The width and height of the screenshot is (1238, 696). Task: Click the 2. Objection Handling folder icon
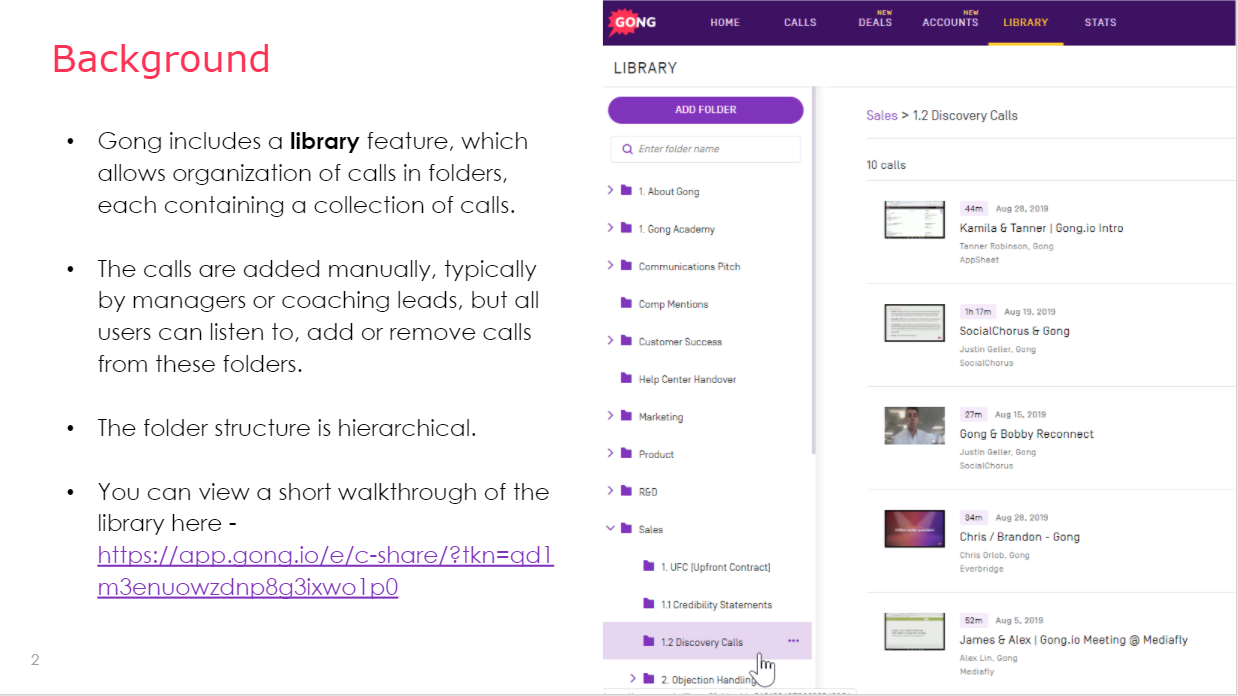[649, 679]
